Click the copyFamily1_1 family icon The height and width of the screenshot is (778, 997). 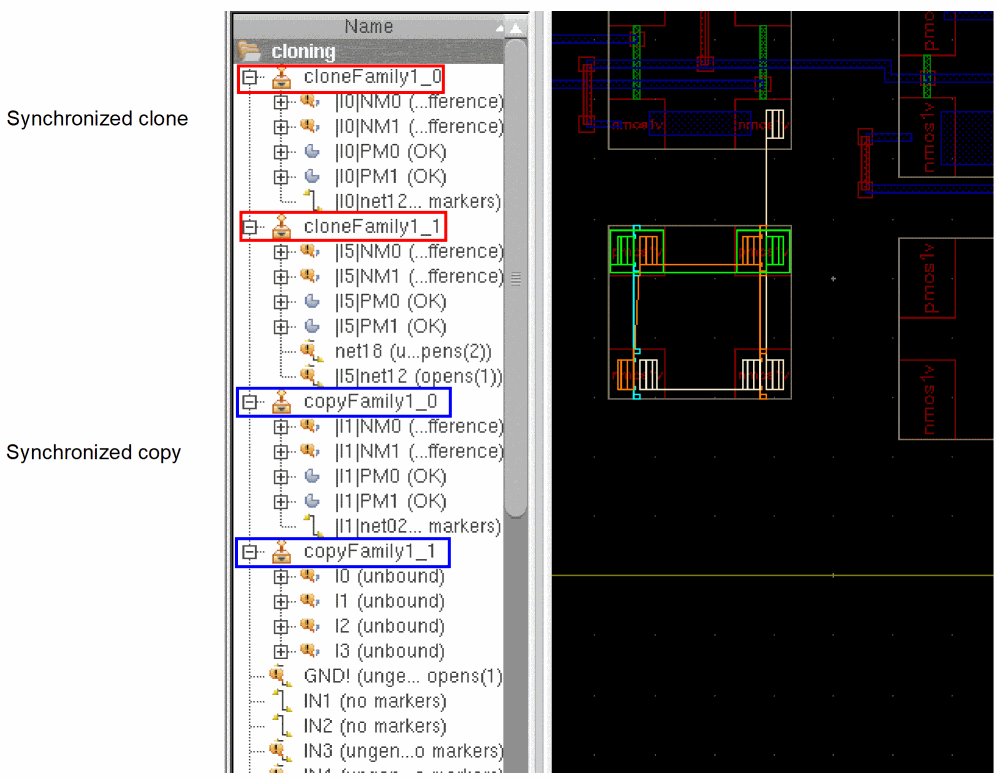click(283, 552)
